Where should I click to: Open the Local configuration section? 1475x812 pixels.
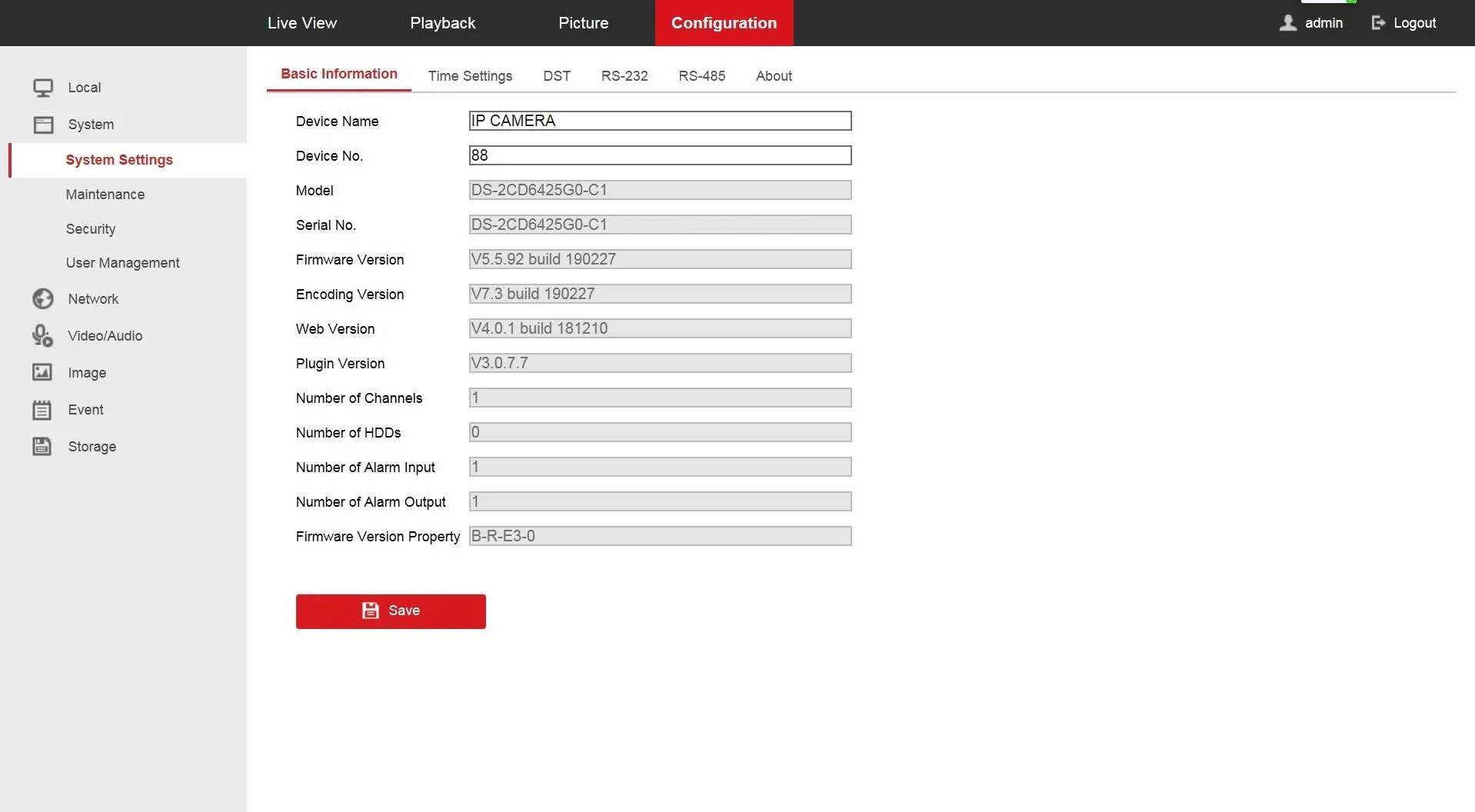(x=85, y=88)
